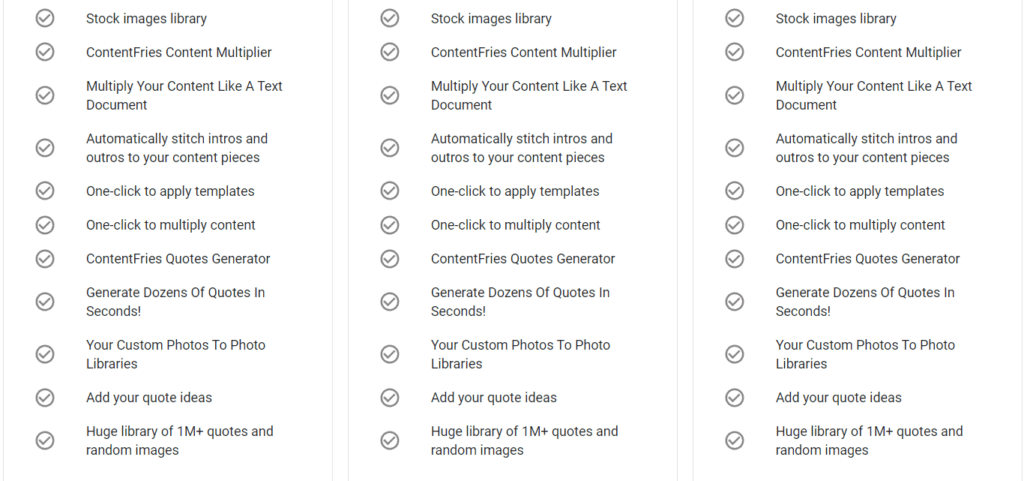Click the checkmark next to 'Stock images library' in right column
Viewport: 1024px width, 481px height.
[x=735, y=18]
